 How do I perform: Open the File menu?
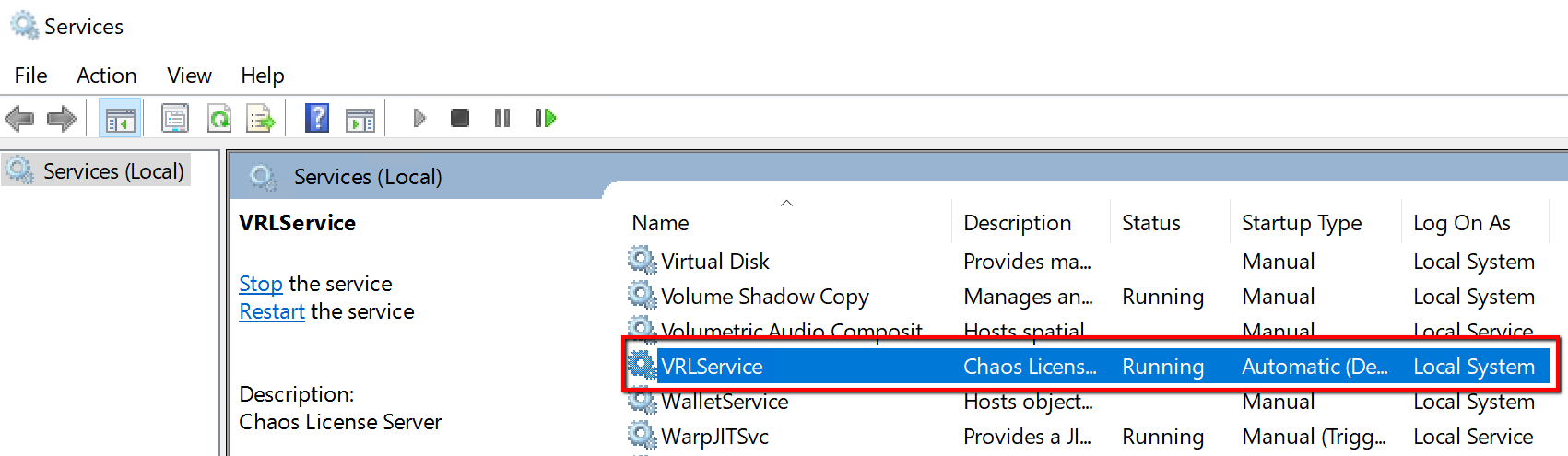coord(30,76)
